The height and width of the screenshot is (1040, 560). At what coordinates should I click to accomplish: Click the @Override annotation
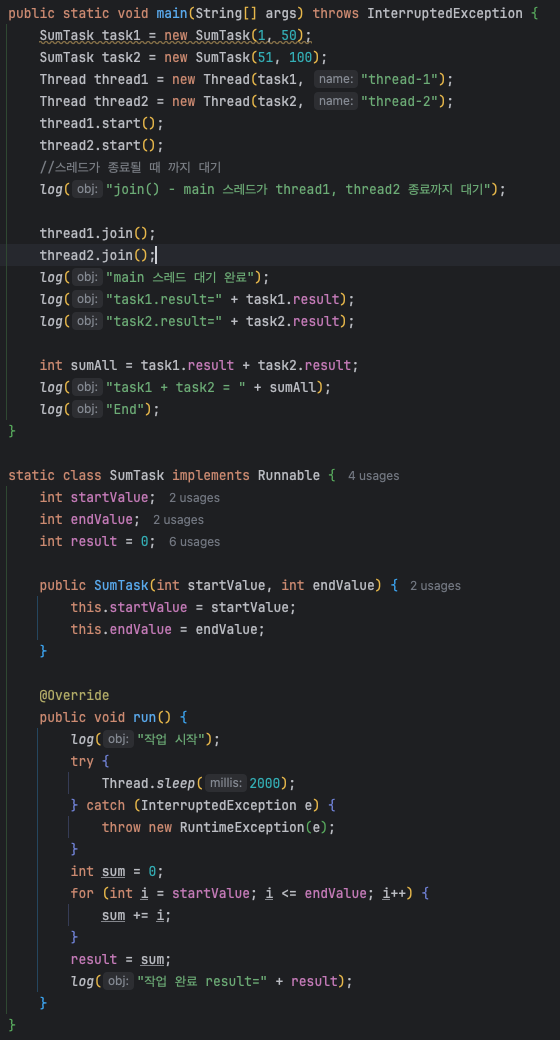pyautogui.click(x=74, y=695)
